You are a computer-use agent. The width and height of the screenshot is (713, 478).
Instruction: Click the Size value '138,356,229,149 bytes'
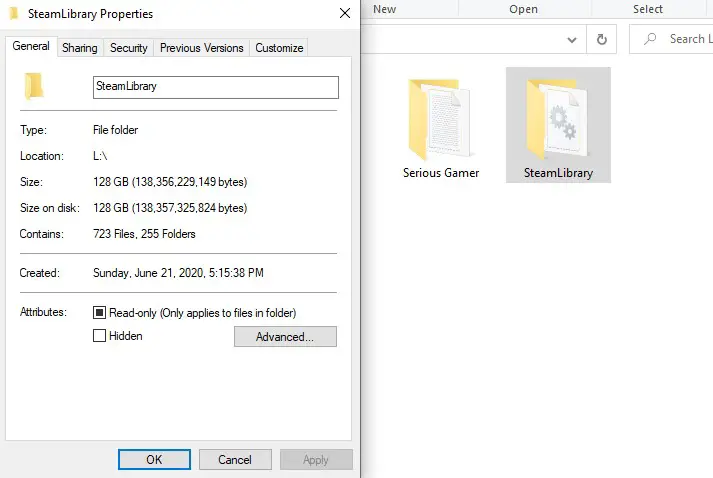pyautogui.click(x=190, y=182)
